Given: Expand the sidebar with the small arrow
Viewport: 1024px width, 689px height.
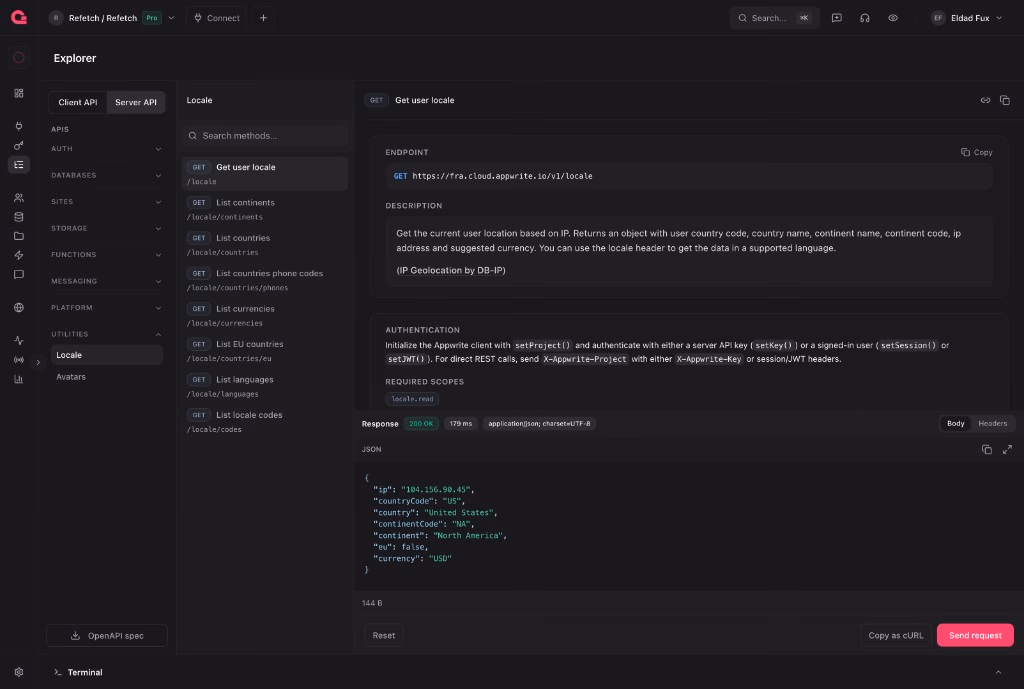Looking at the screenshot, I should (x=38, y=362).
